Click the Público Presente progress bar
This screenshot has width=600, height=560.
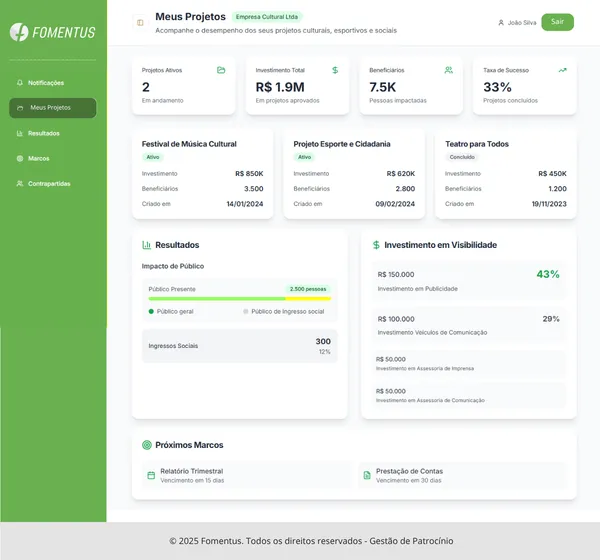coord(239,298)
